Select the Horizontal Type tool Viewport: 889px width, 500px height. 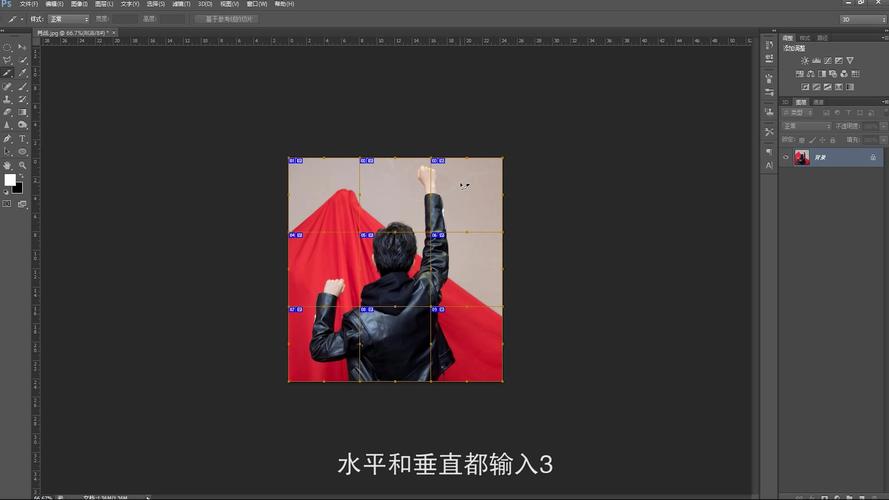(22, 138)
